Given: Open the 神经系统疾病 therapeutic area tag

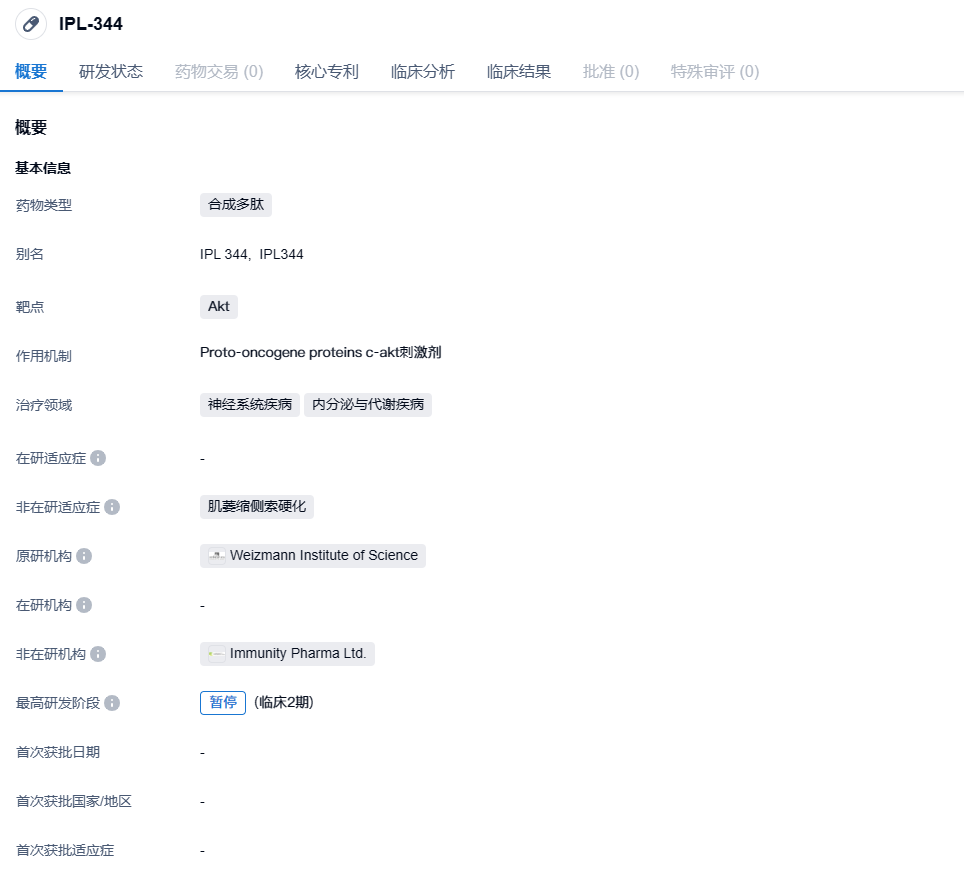Looking at the screenshot, I should click(250, 405).
